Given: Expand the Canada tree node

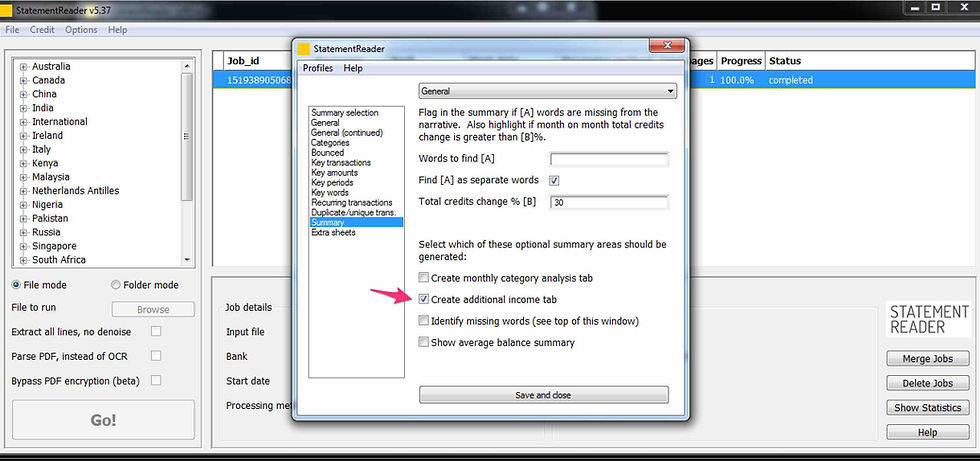Looking at the screenshot, I should click(24, 80).
